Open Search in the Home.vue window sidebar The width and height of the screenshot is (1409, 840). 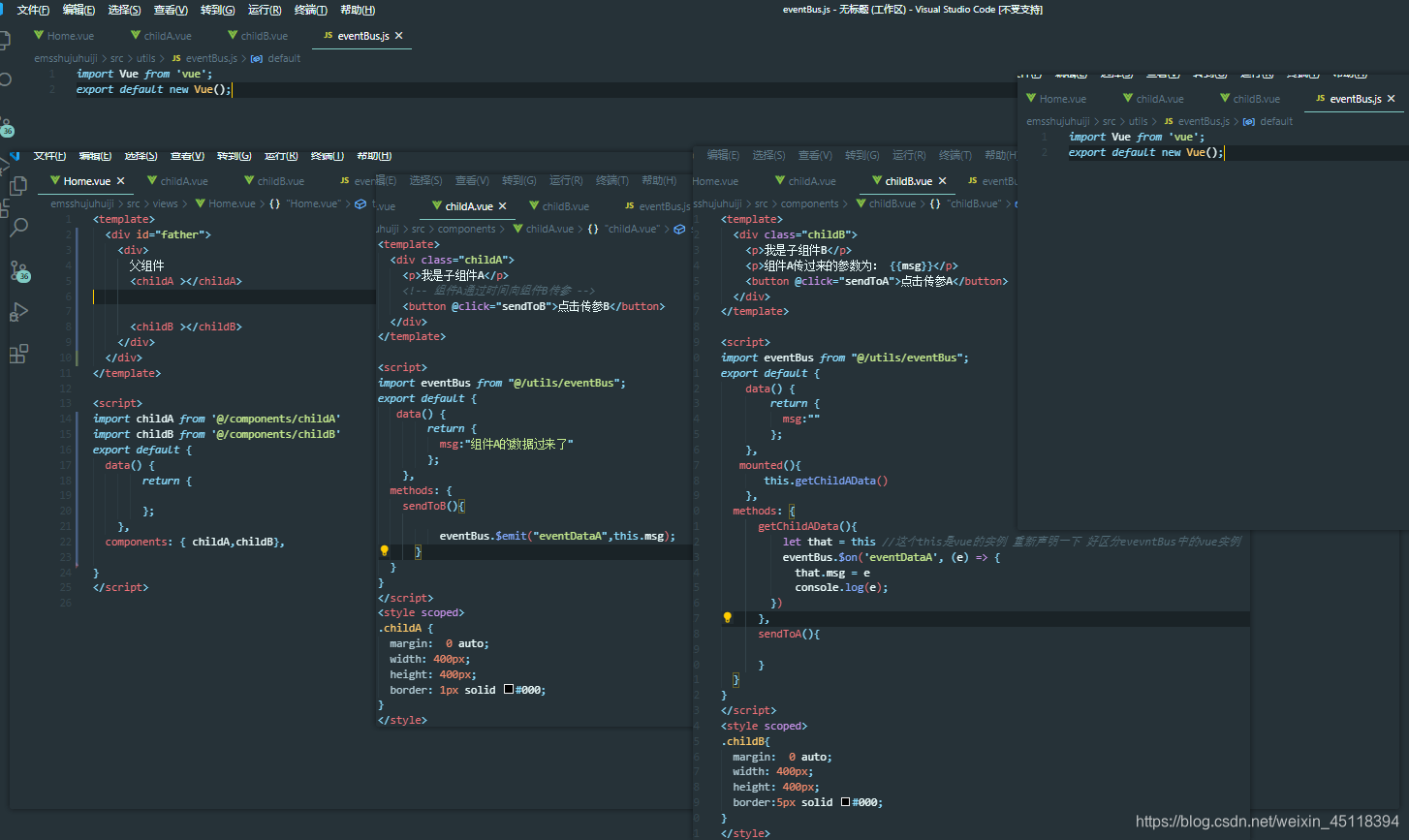(18, 228)
